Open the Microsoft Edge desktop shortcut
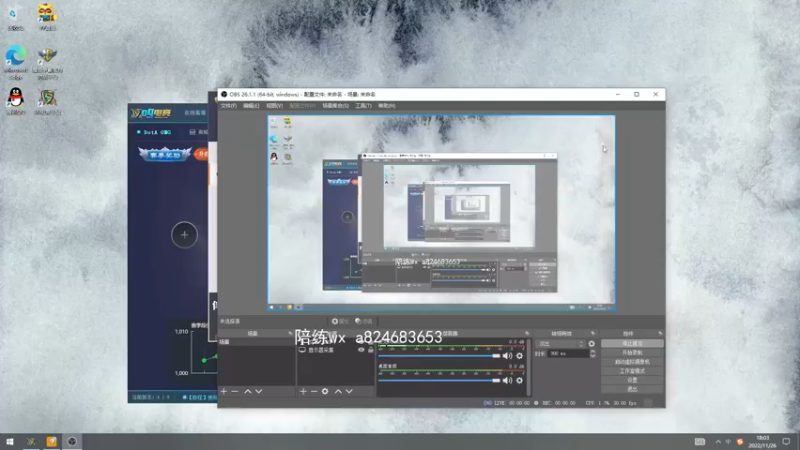The image size is (800, 450). pos(16,62)
